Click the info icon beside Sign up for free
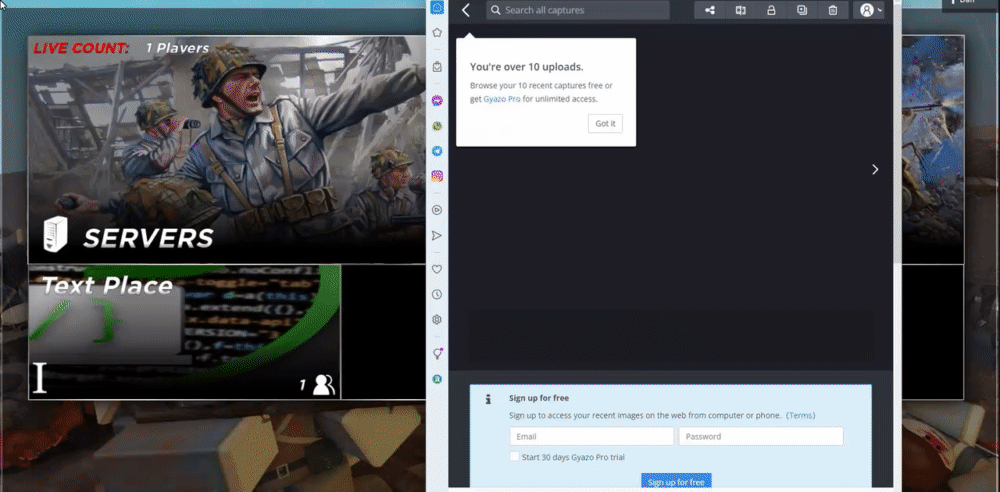This screenshot has width=1000, height=492. coord(489,399)
